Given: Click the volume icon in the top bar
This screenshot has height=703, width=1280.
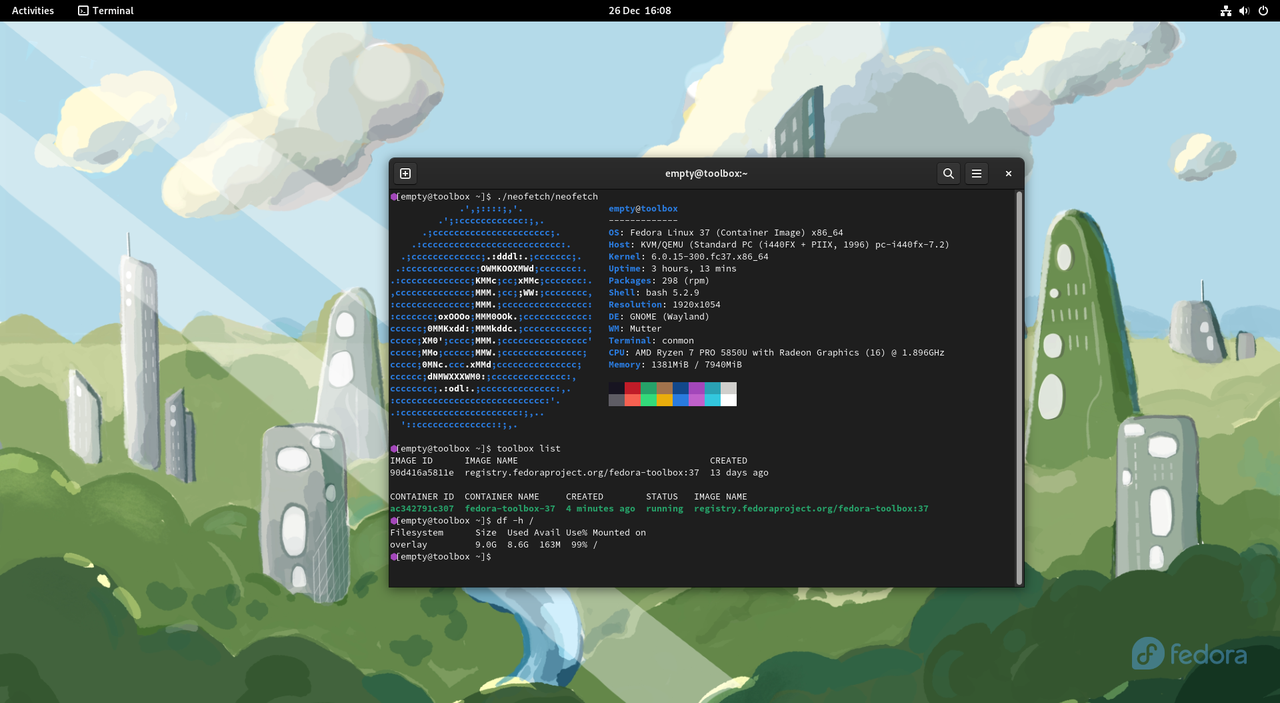Looking at the screenshot, I should point(1244,10).
